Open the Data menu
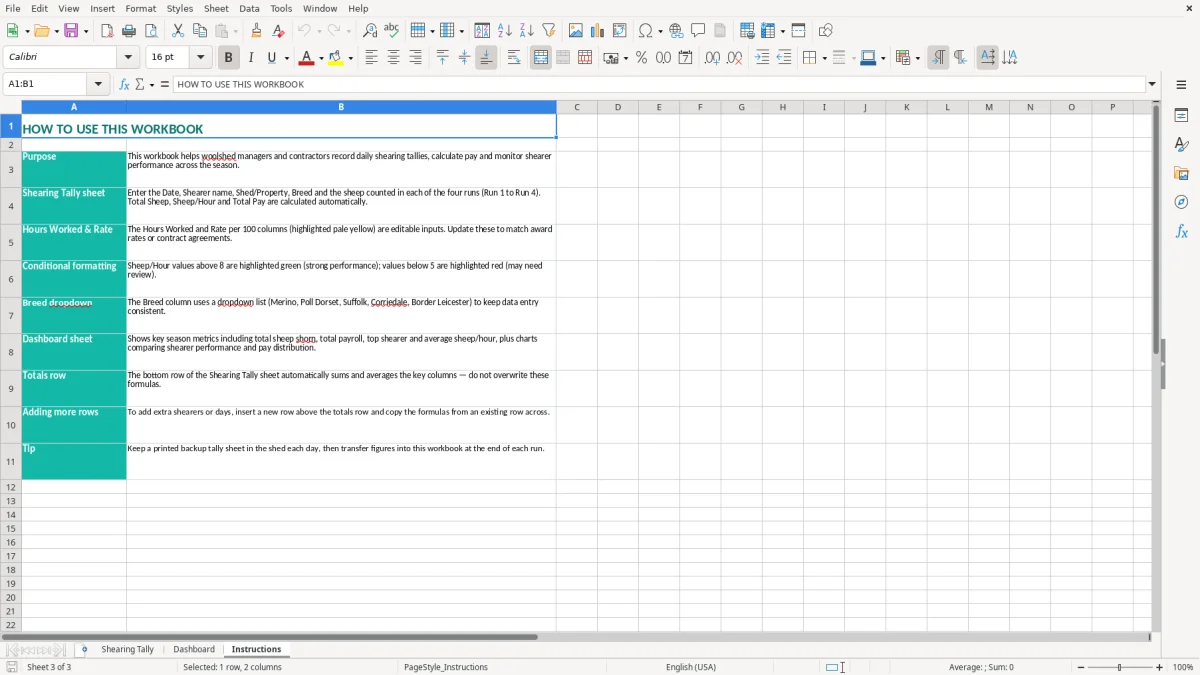Image resolution: width=1200 pixels, height=675 pixels. point(249,8)
